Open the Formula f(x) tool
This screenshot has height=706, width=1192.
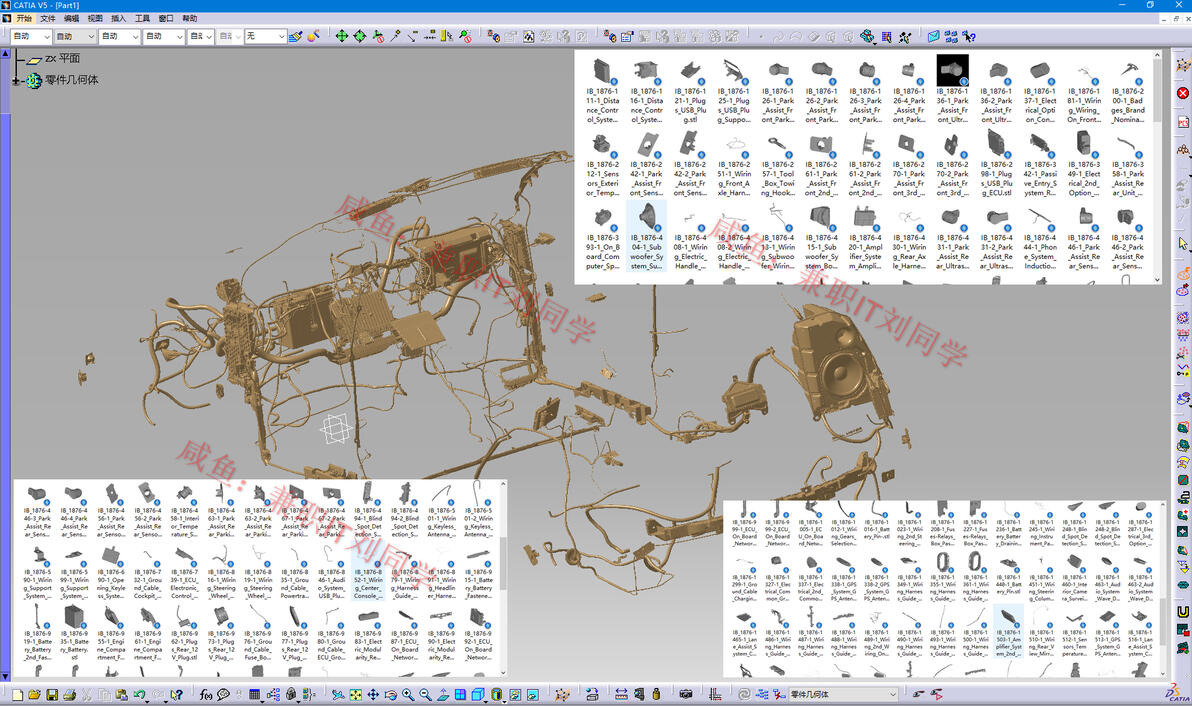pos(206,694)
